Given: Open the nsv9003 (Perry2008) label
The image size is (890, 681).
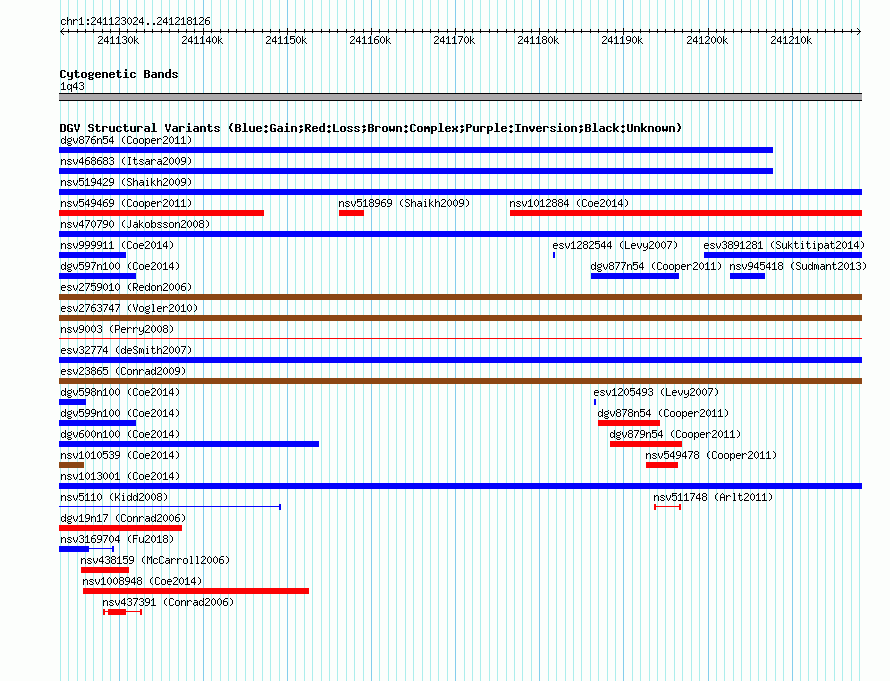Looking at the screenshot, I should coord(117,329).
